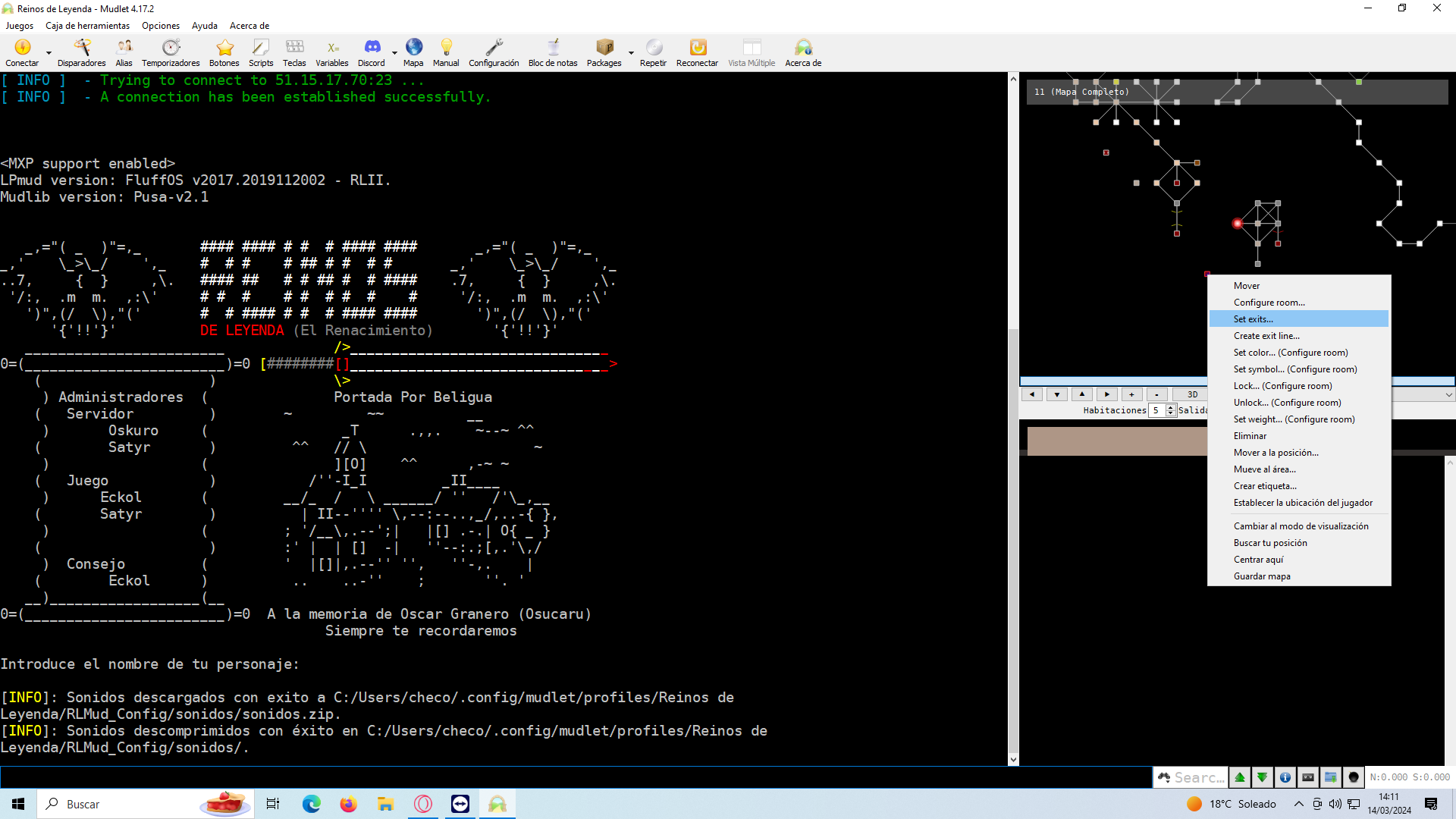Open the Disparadores (triggers) editor
The image size is (1456, 819).
click(x=81, y=53)
